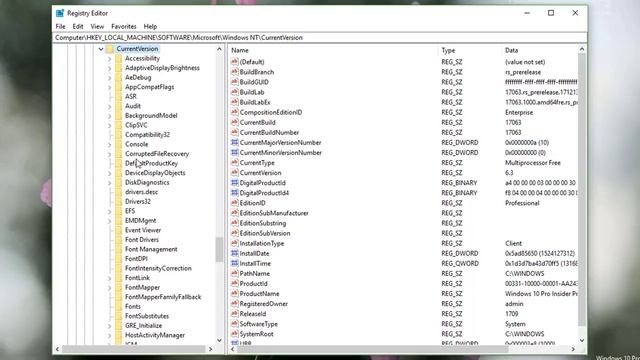This screenshot has width=640, height=360.
Task: Click the DWORD icon of CurrentMajorVersionNumber
Action: (234, 142)
